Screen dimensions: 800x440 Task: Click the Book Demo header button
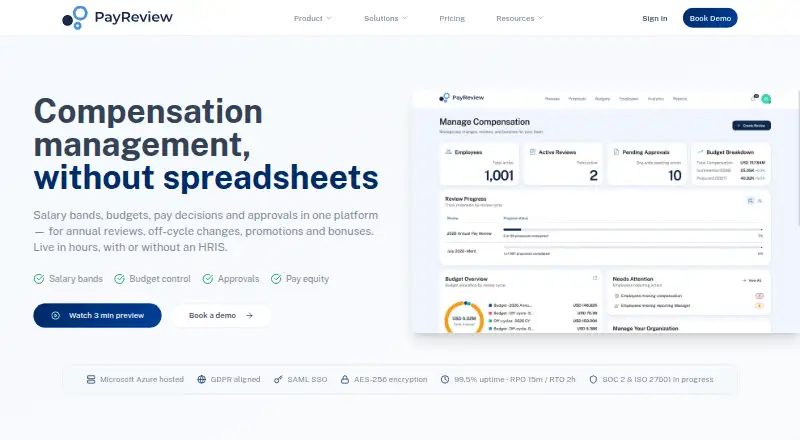710,18
